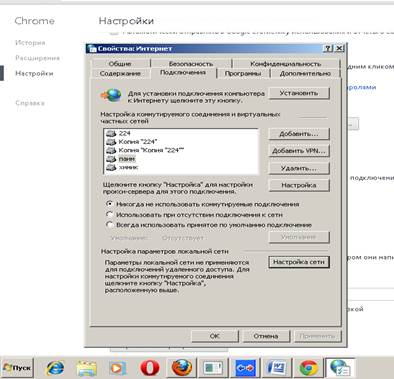The image size is (394, 379).
Task: Open the Windows Explorer folder taskbar icon
Action: (x=86, y=368)
